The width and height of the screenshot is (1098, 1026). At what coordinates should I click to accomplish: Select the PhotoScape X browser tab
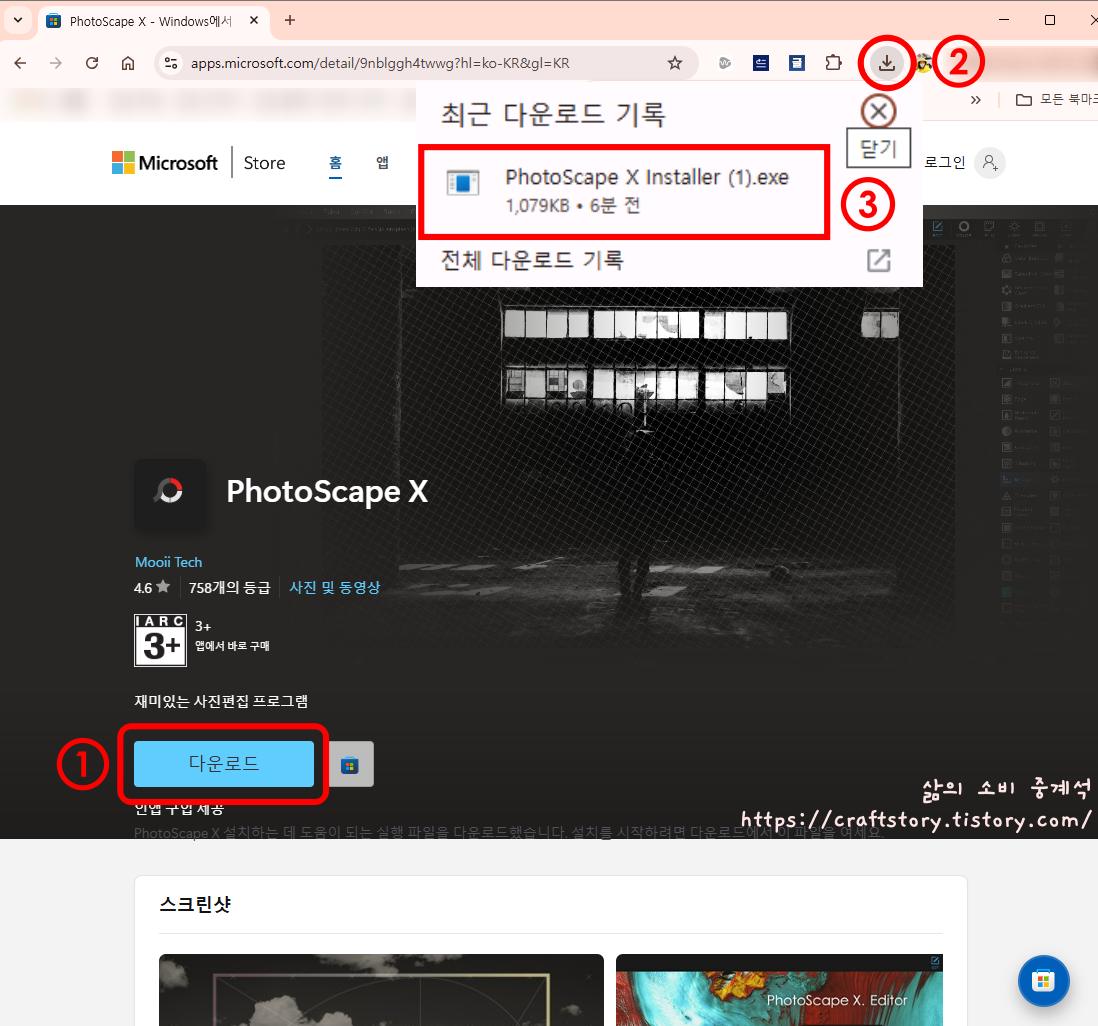click(x=153, y=21)
